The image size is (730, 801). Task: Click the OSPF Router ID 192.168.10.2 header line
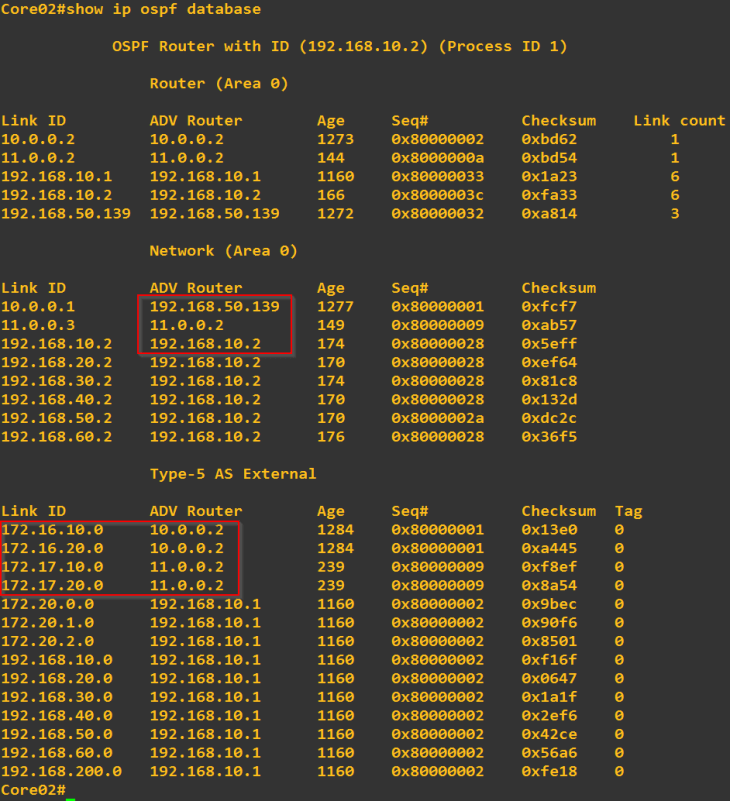pos(340,46)
